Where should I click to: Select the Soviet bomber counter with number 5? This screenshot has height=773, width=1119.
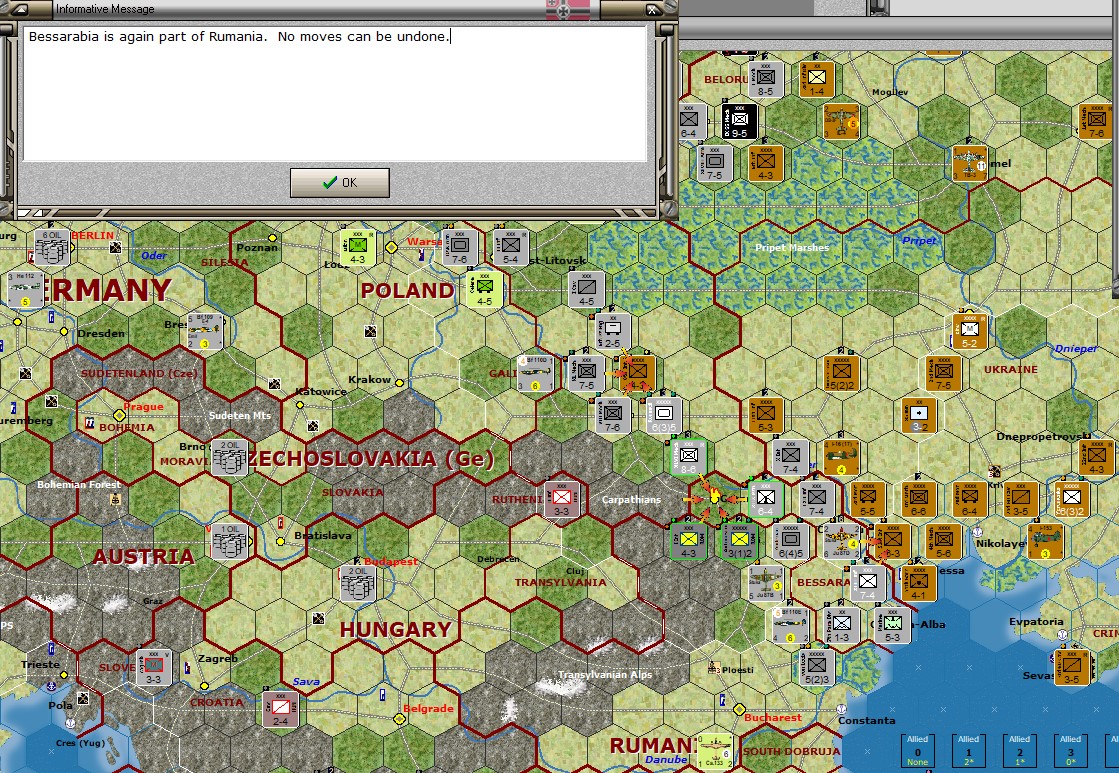(841, 121)
